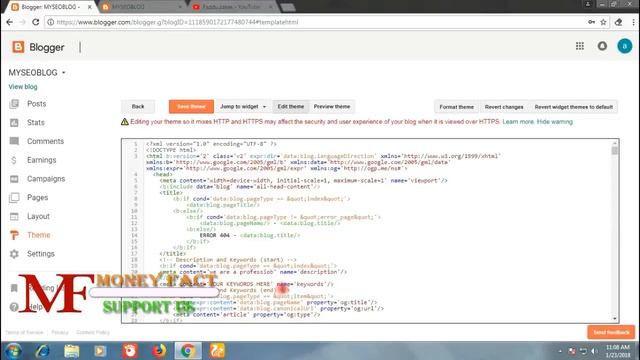Open the Posts section
The width and height of the screenshot is (640, 360).
37,104
